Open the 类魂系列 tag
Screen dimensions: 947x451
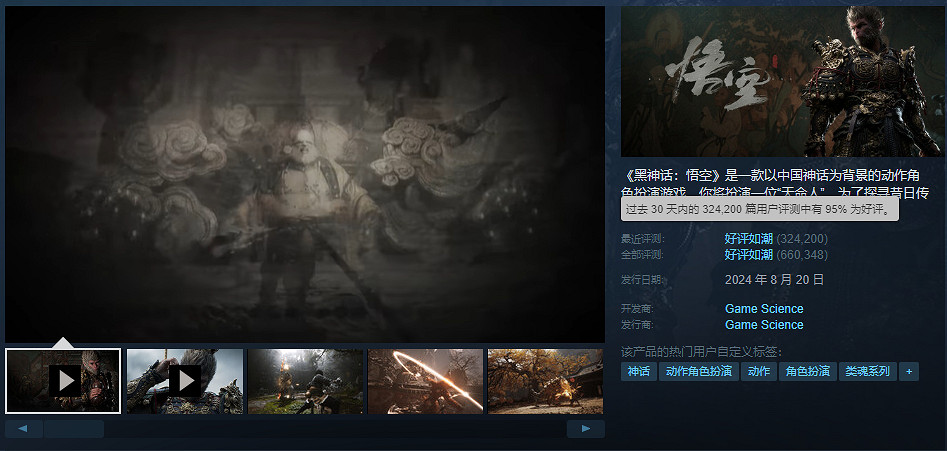tap(867, 371)
